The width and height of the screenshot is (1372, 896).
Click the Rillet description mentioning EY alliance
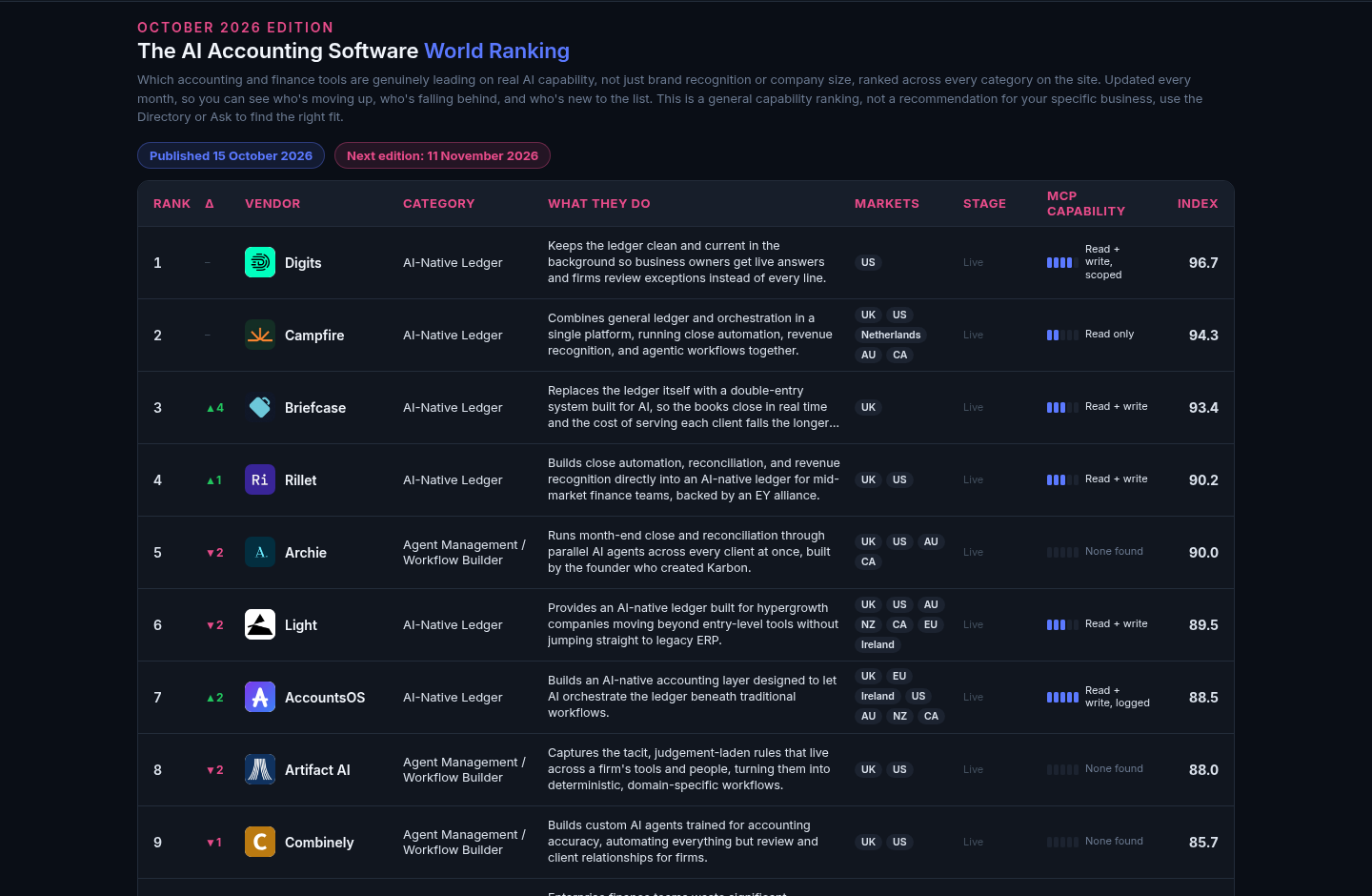point(694,479)
